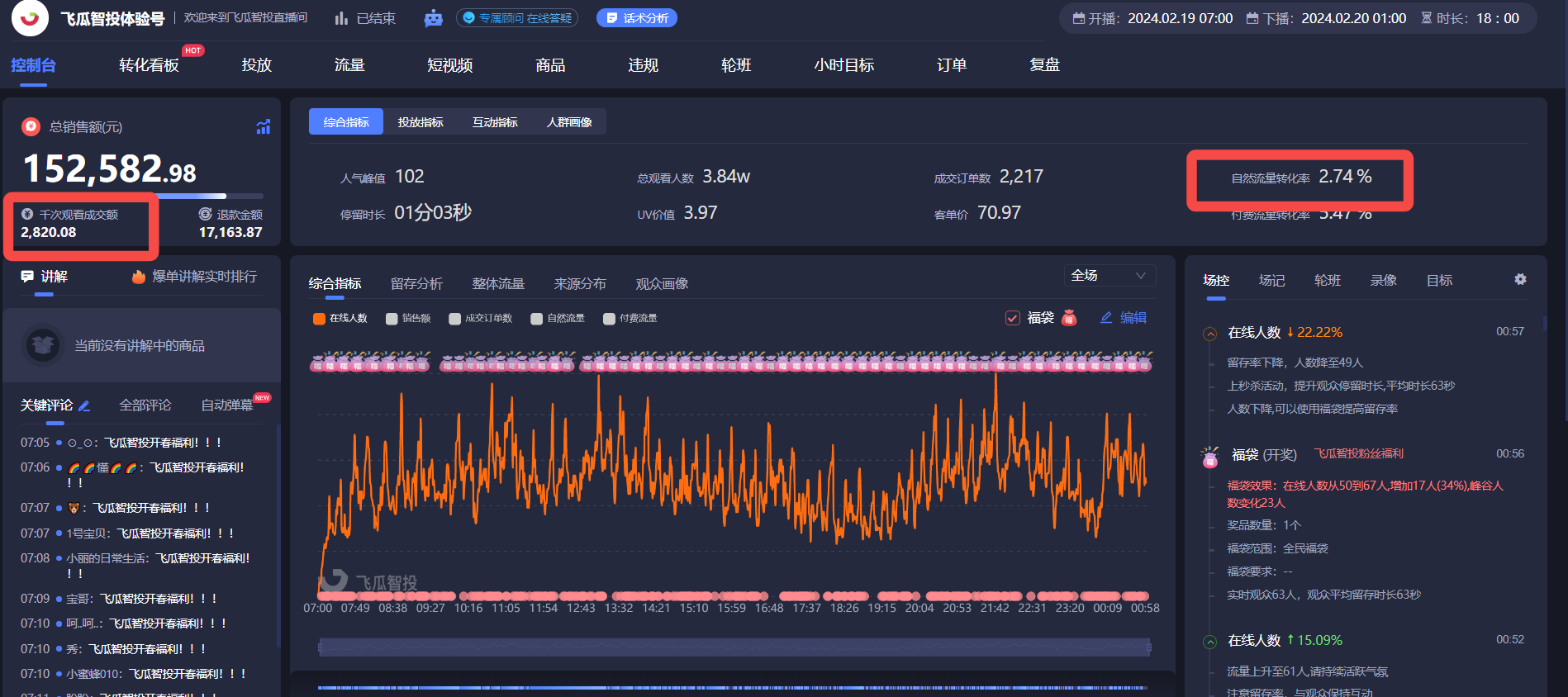Click comment '1号宝贝: 飞瓜智投开春福利!!!'
This screenshot has height=697, width=1568.
(151, 533)
